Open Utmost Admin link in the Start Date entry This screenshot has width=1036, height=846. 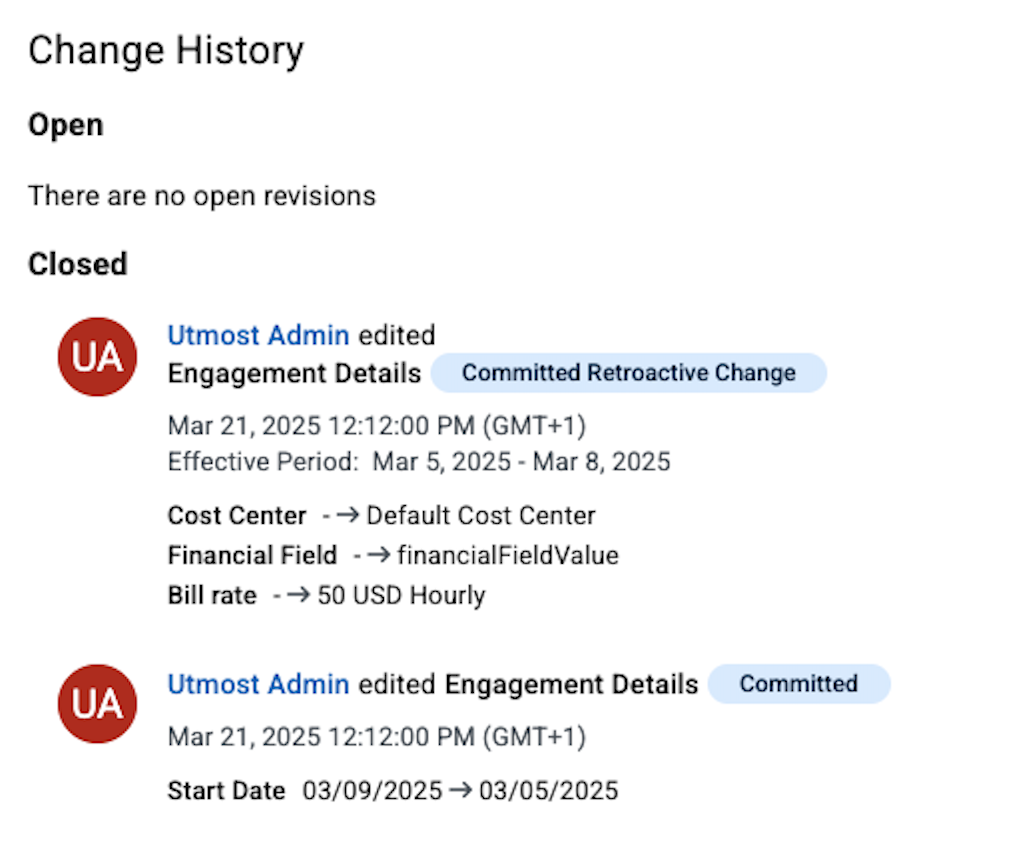coord(258,684)
